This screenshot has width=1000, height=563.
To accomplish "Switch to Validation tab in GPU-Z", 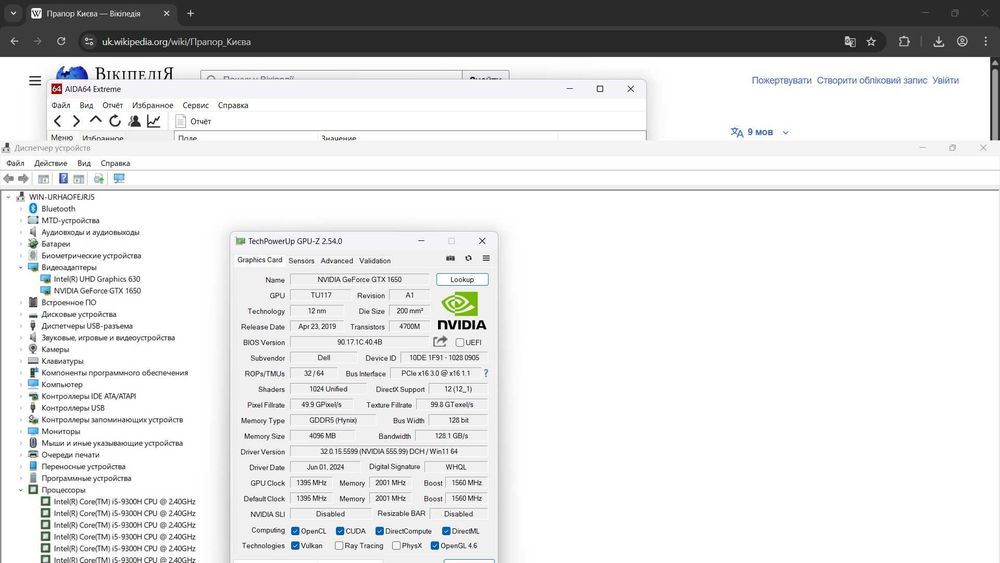I will tap(375, 260).
